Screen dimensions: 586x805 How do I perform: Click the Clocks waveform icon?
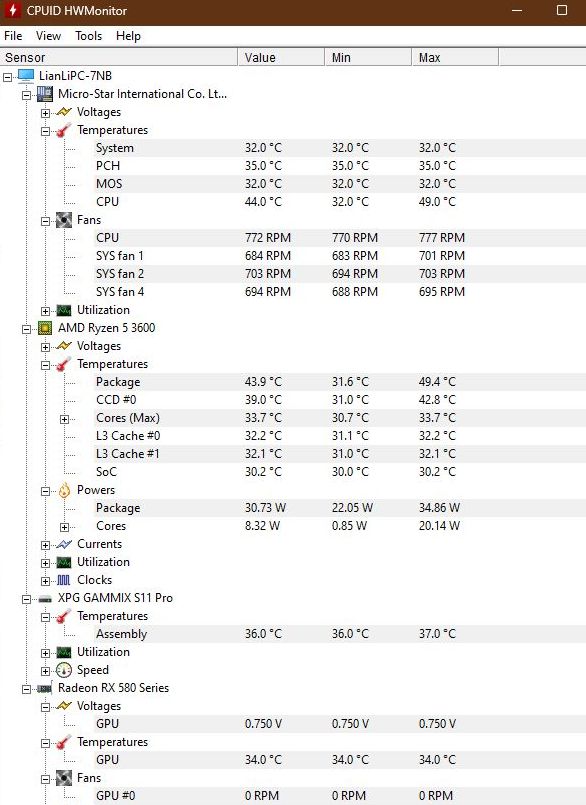[64, 580]
